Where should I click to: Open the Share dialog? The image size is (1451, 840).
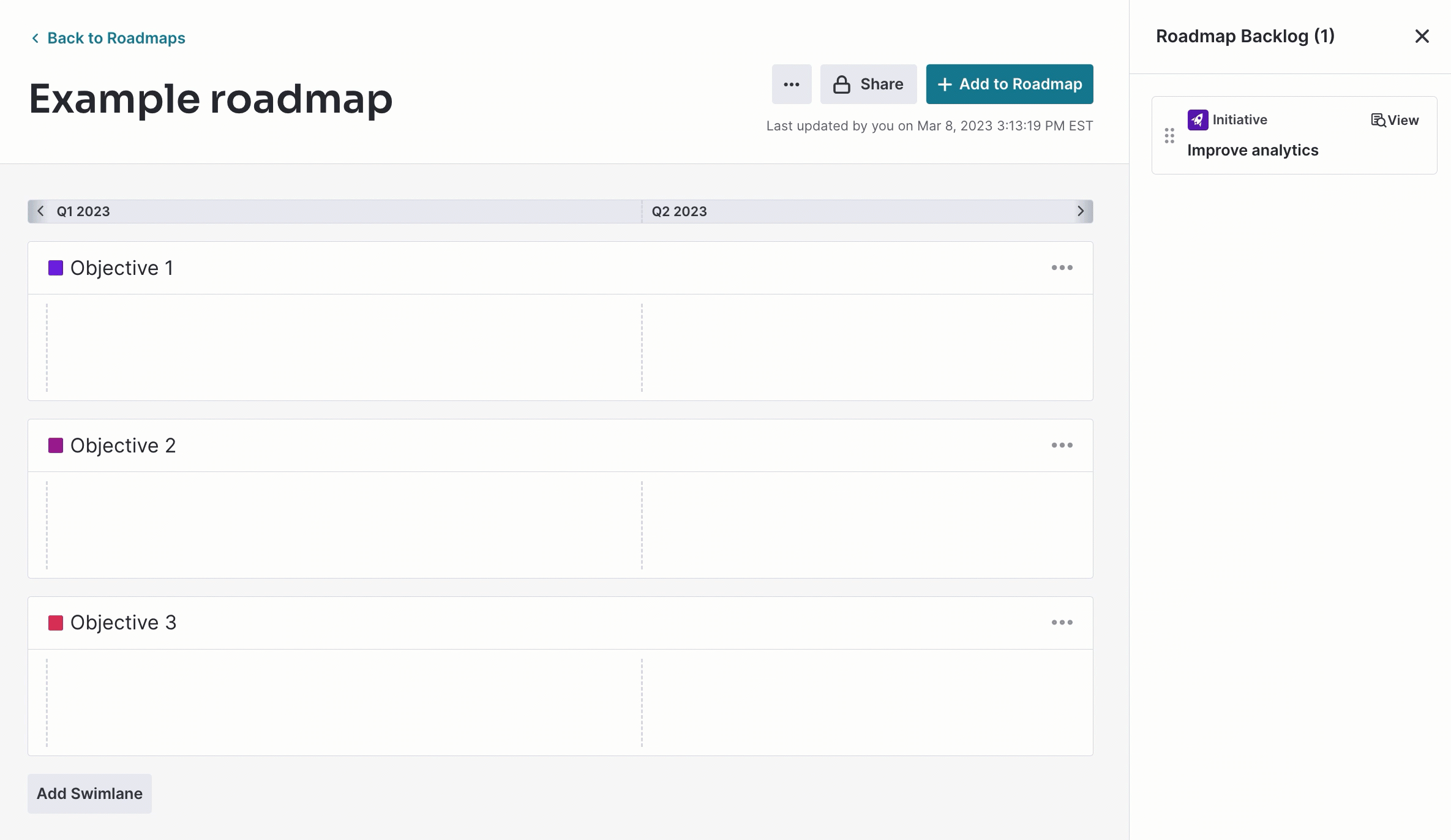868,84
